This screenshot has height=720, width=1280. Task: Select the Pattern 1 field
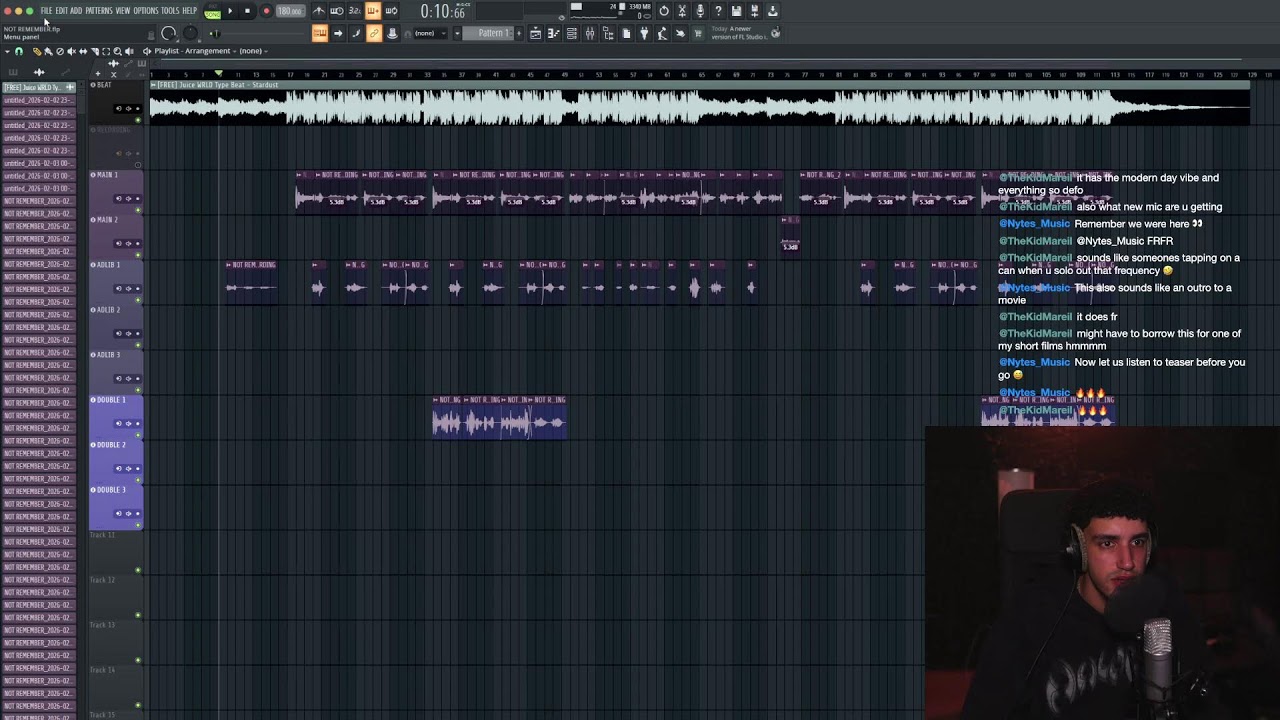[490, 33]
